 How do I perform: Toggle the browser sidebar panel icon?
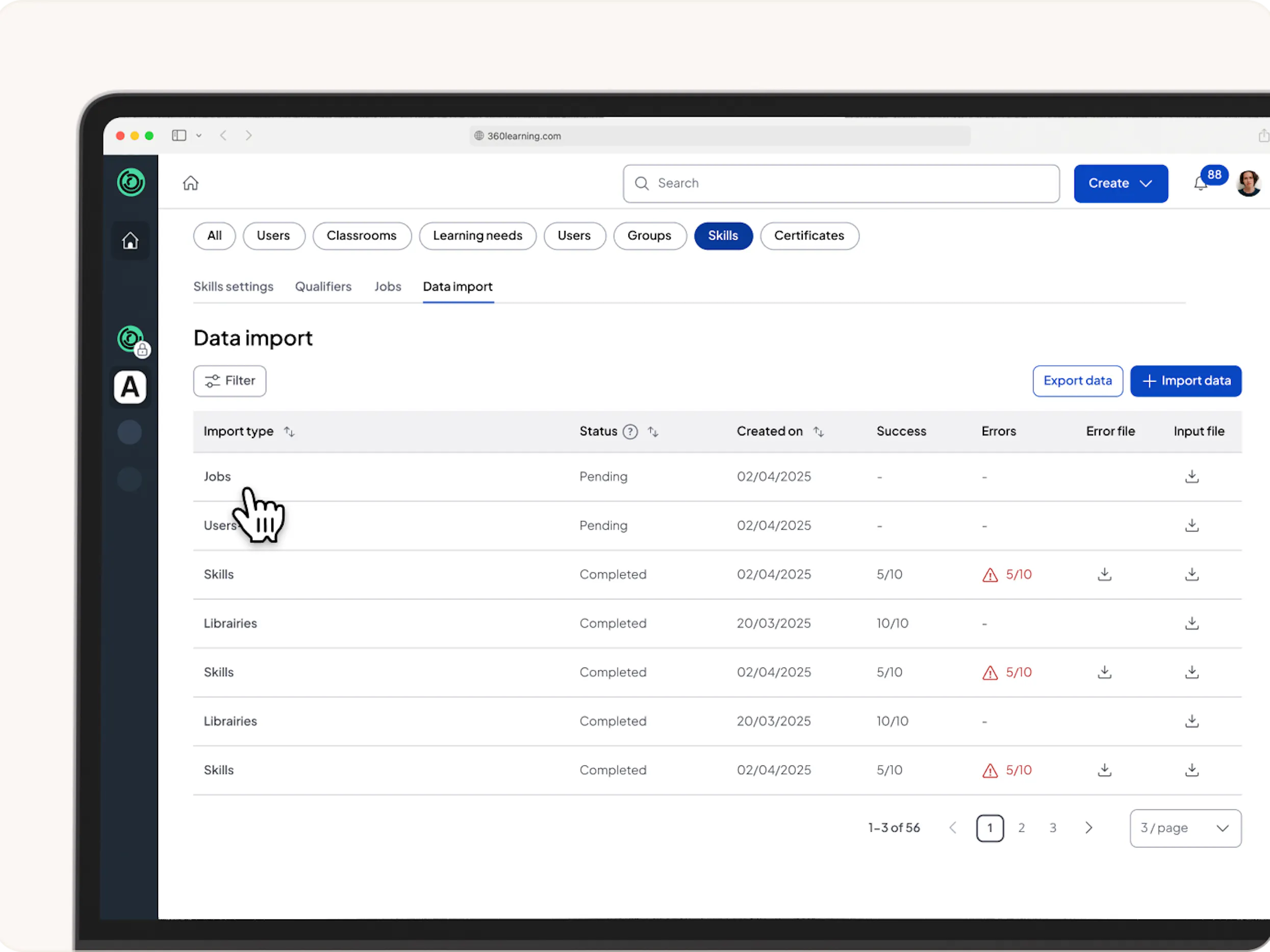click(x=179, y=136)
